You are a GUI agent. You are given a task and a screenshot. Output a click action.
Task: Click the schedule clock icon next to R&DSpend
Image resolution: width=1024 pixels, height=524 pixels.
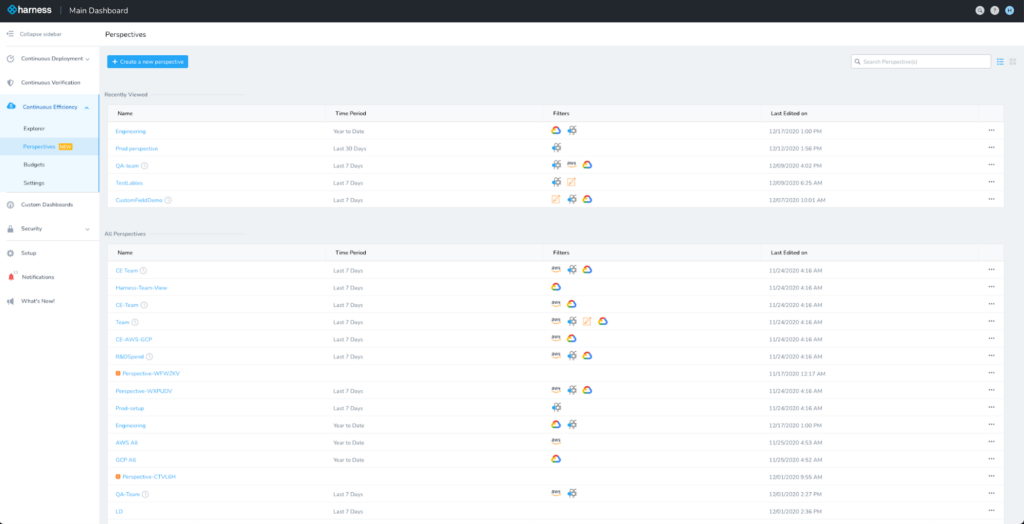pyautogui.click(x=150, y=357)
